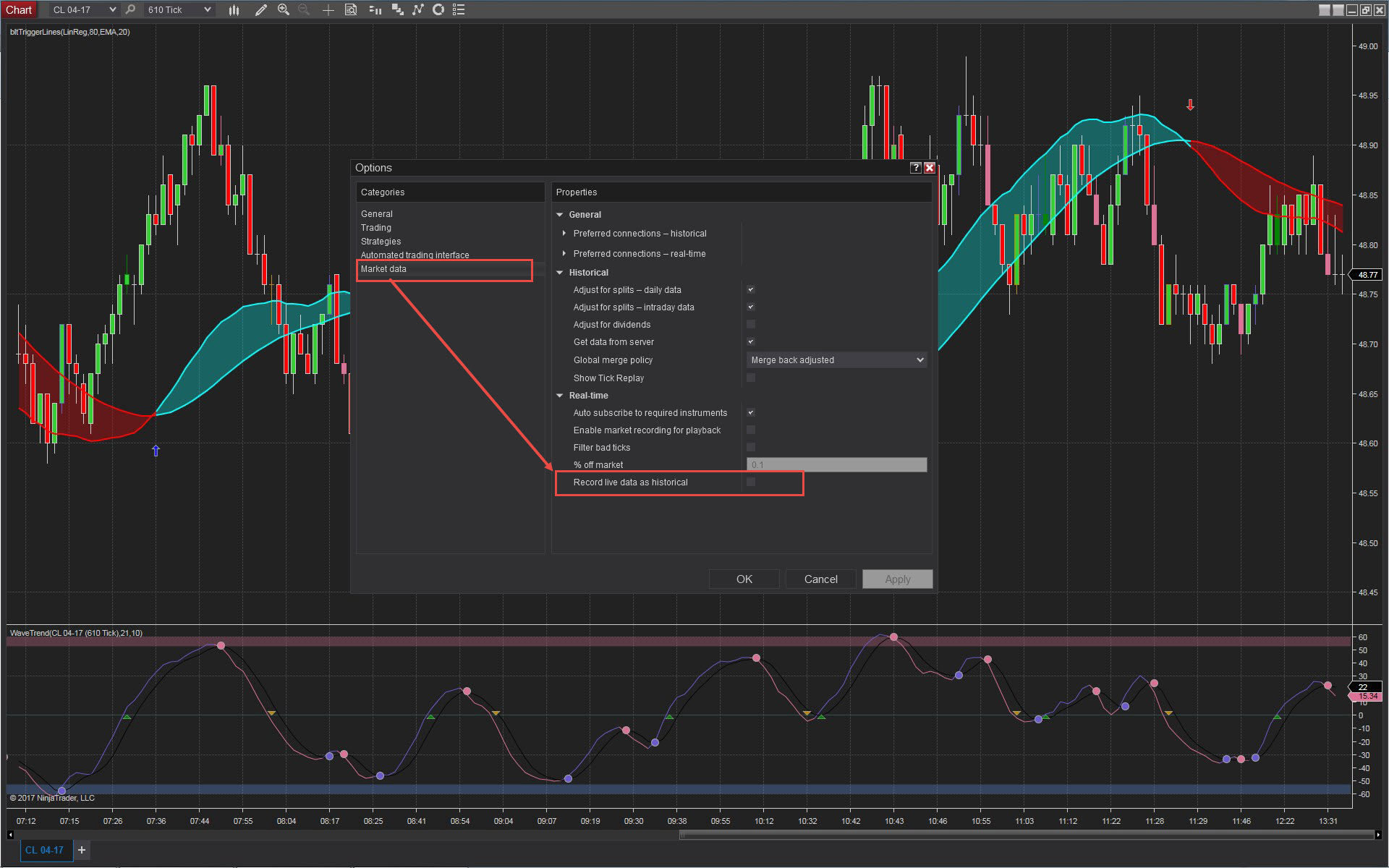The width and height of the screenshot is (1389, 868).
Task: Click the instrument search magnifier icon
Action: click(130, 10)
